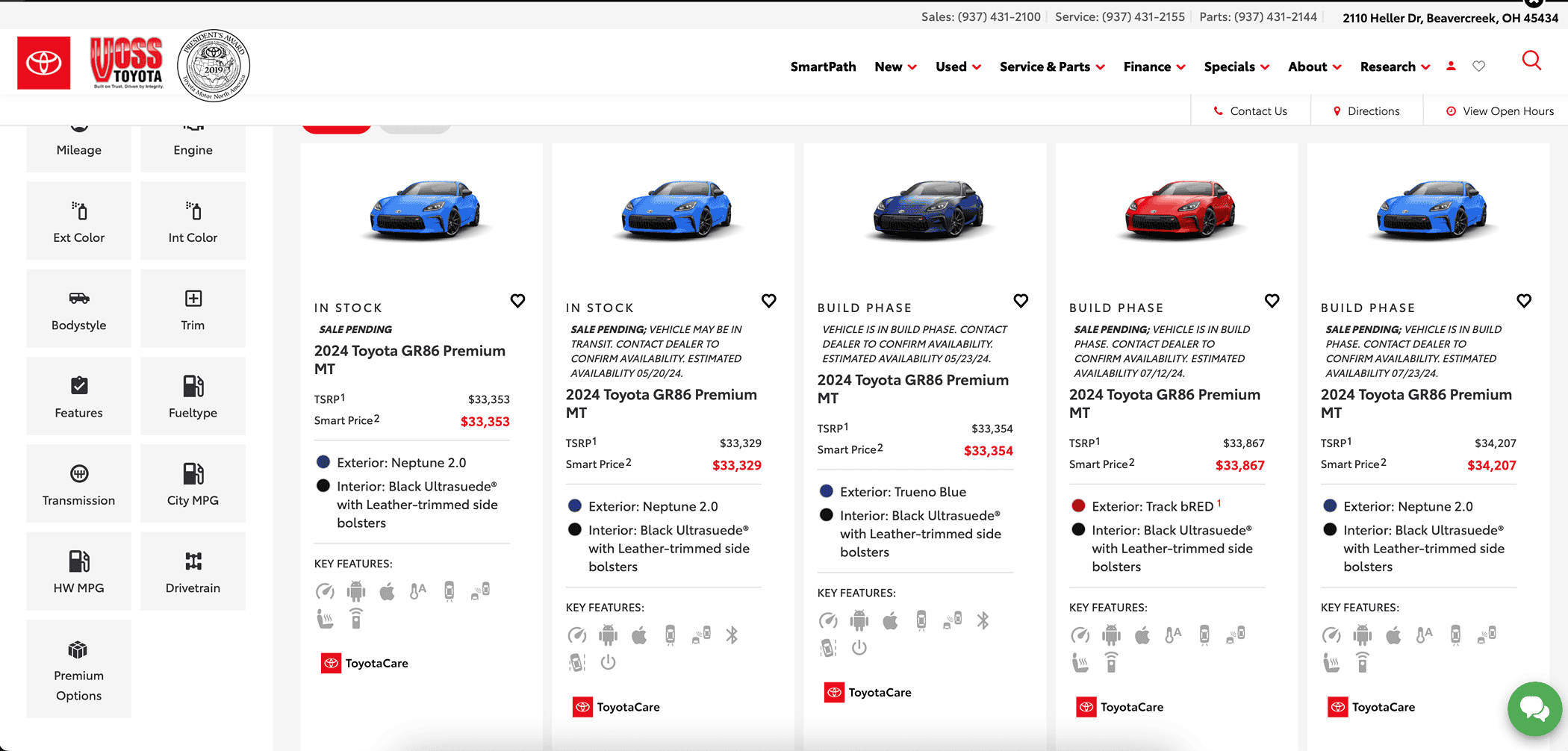Image resolution: width=1568 pixels, height=751 pixels.
Task: Favorite the $34,207 GR86 with its heart
Action: [1524, 301]
